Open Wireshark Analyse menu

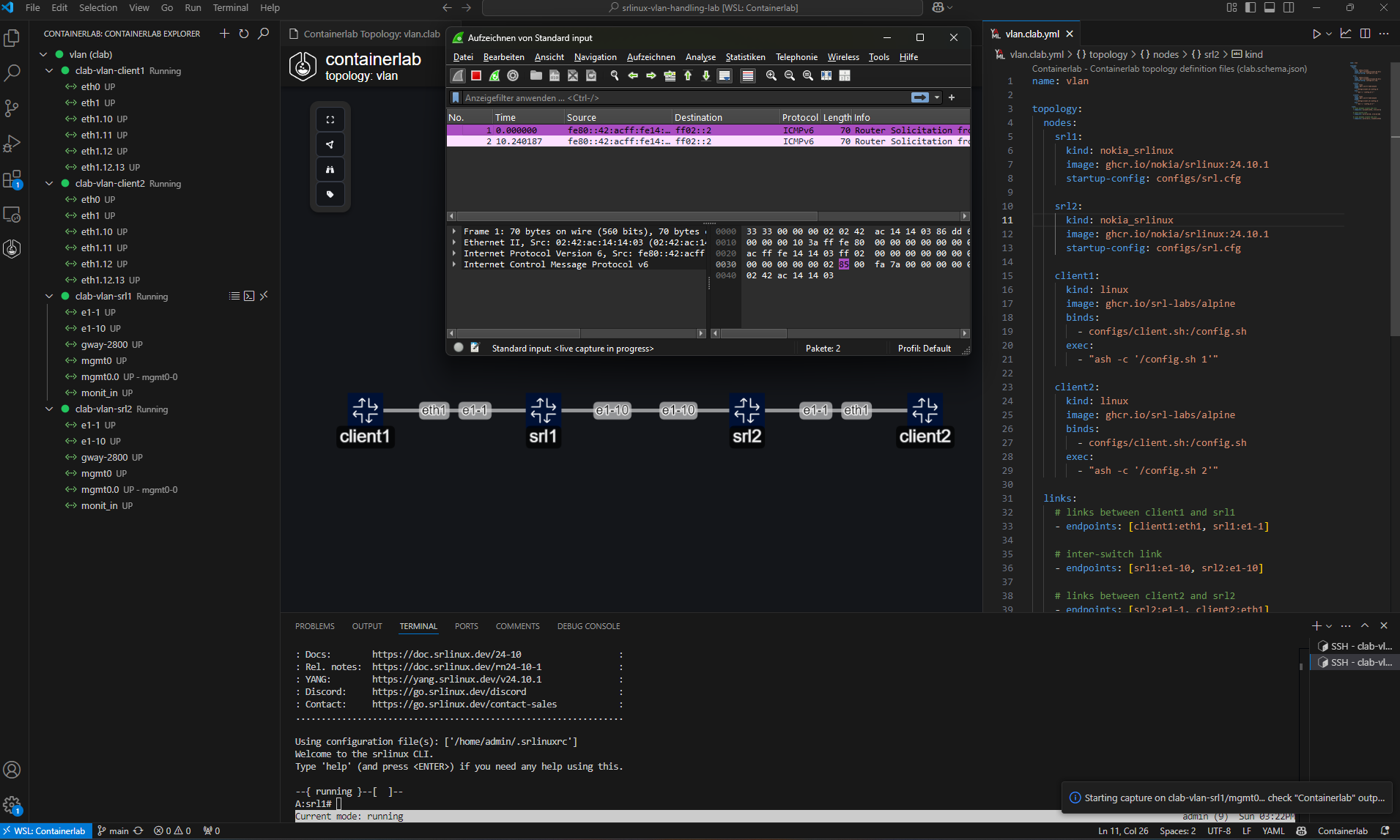[x=700, y=57]
